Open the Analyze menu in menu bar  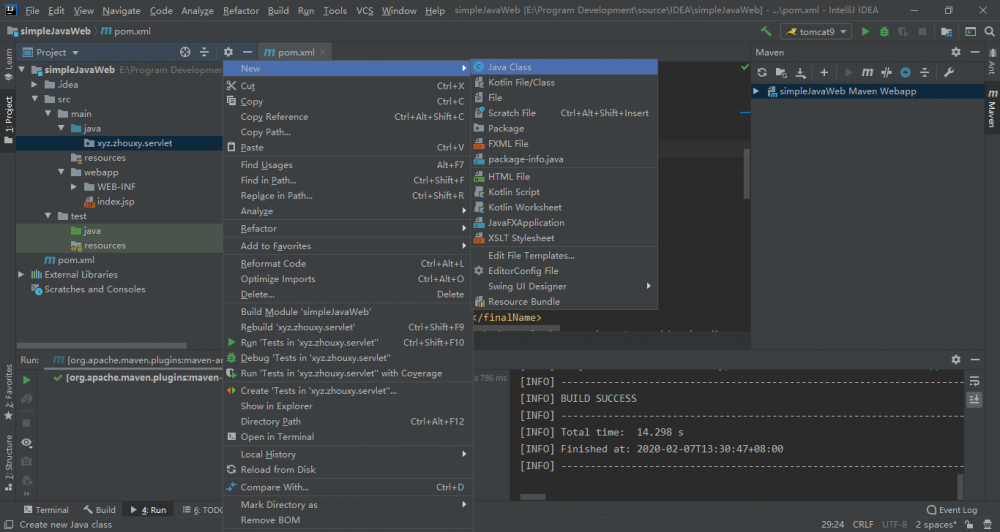197,11
